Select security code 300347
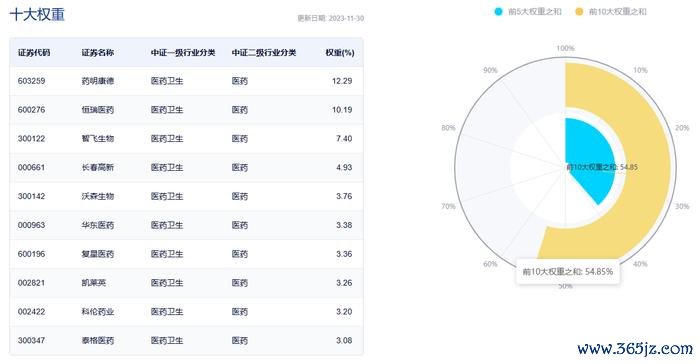 click(31, 340)
